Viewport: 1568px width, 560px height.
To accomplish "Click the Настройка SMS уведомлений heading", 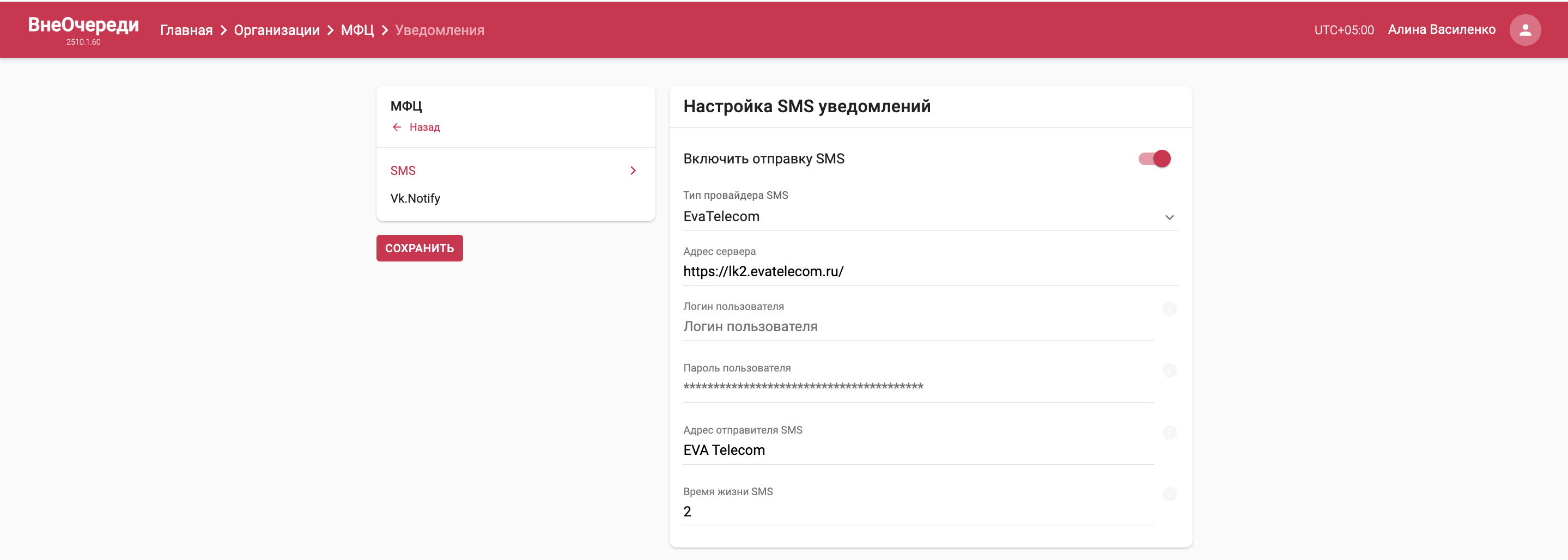I will coord(806,107).
